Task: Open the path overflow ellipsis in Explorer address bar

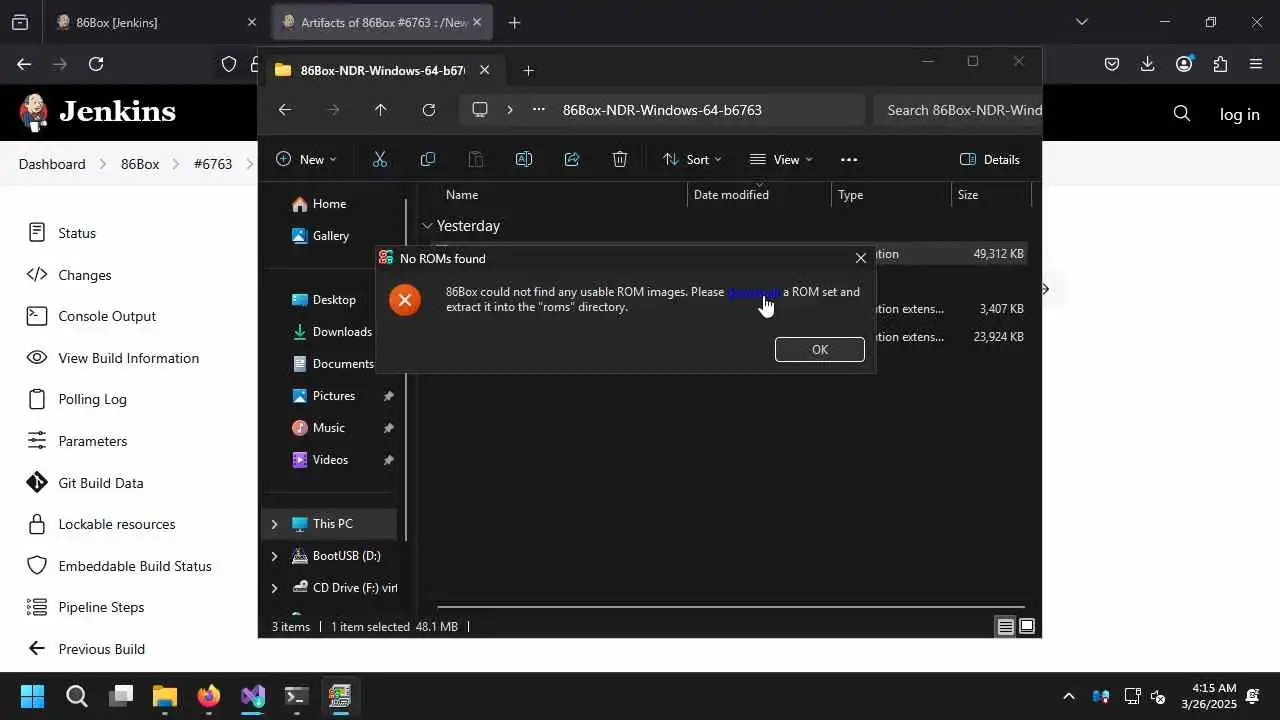Action: click(x=539, y=110)
